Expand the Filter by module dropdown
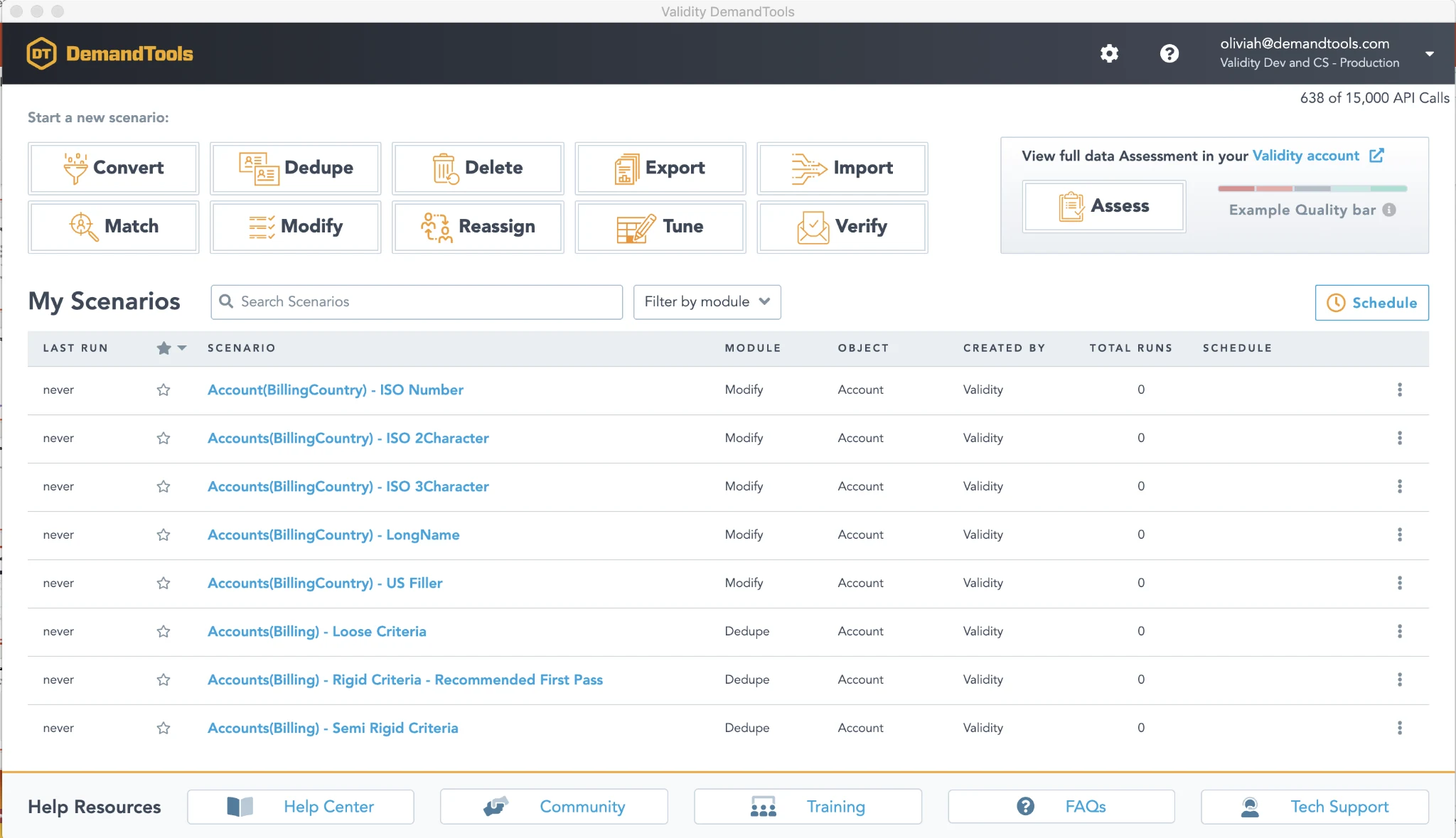Screen dimensions: 1456x838 click(x=707, y=302)
